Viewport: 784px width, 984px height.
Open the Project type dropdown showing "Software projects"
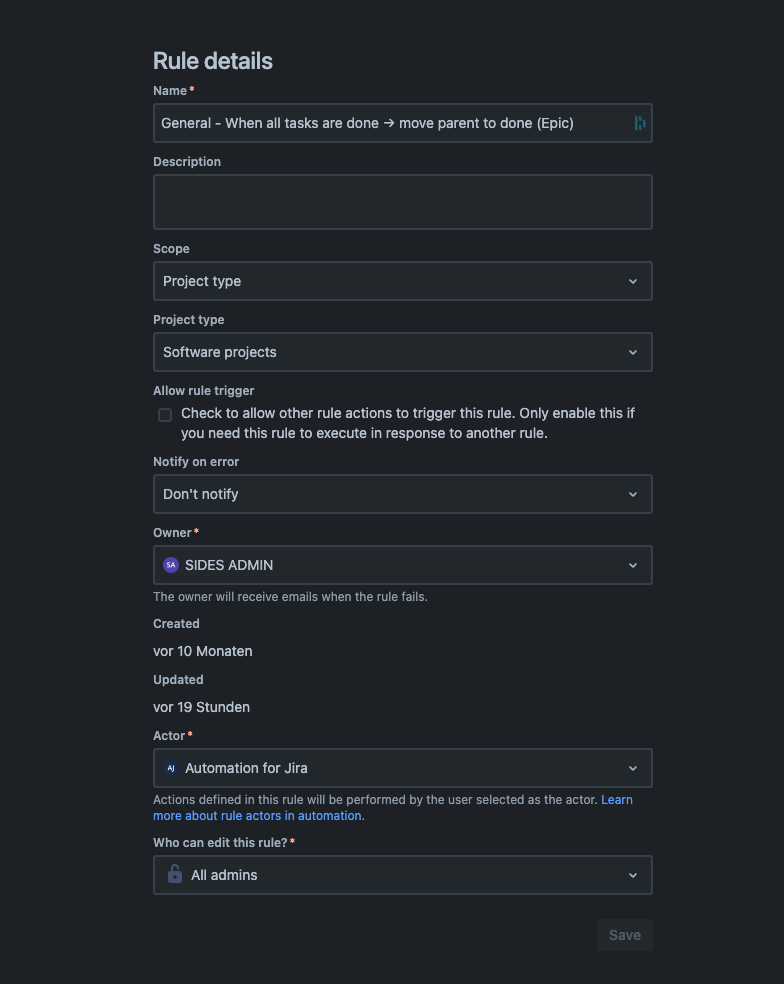pos(402,352)
